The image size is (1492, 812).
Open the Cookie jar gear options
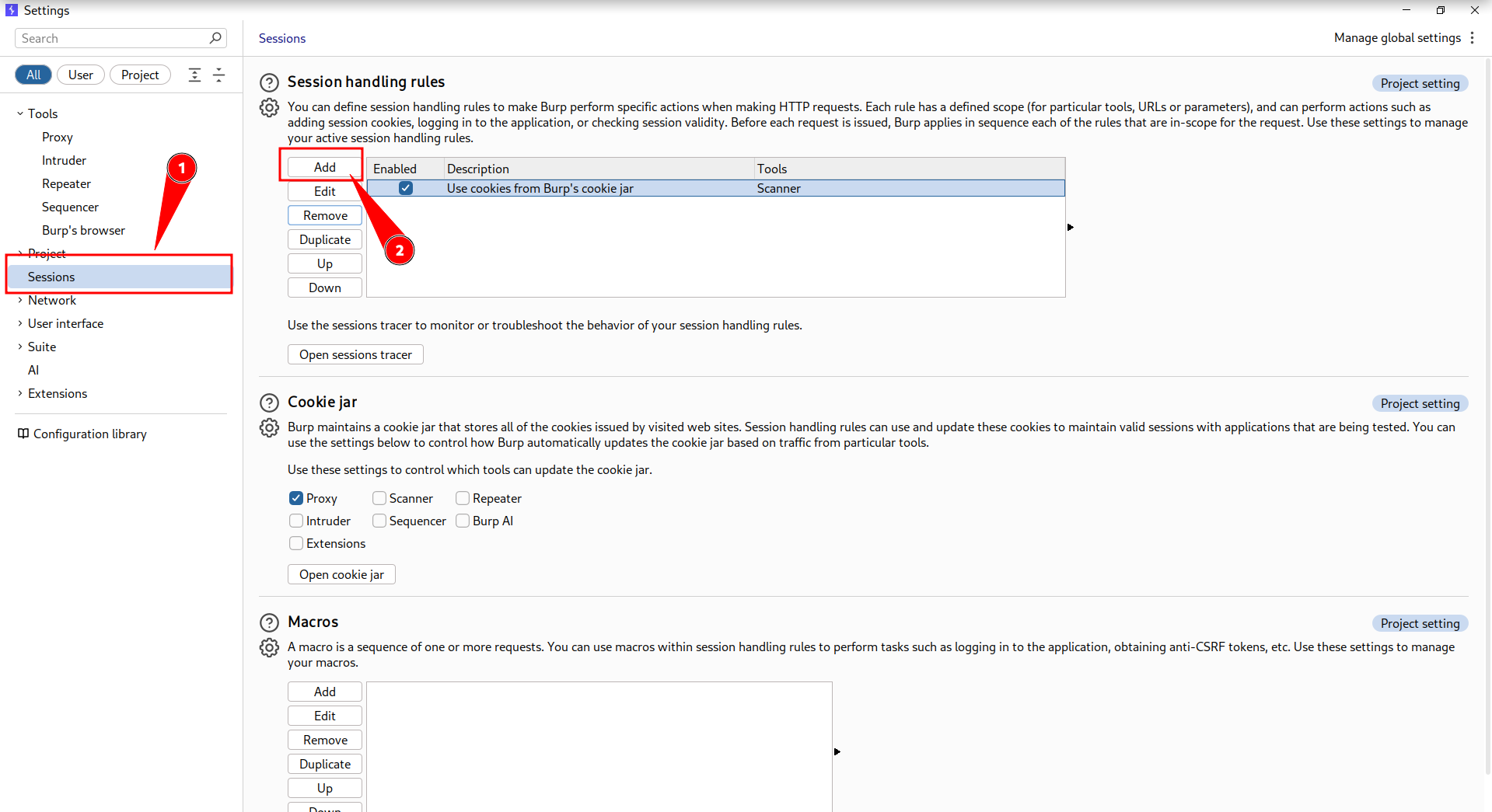(269, 427)
